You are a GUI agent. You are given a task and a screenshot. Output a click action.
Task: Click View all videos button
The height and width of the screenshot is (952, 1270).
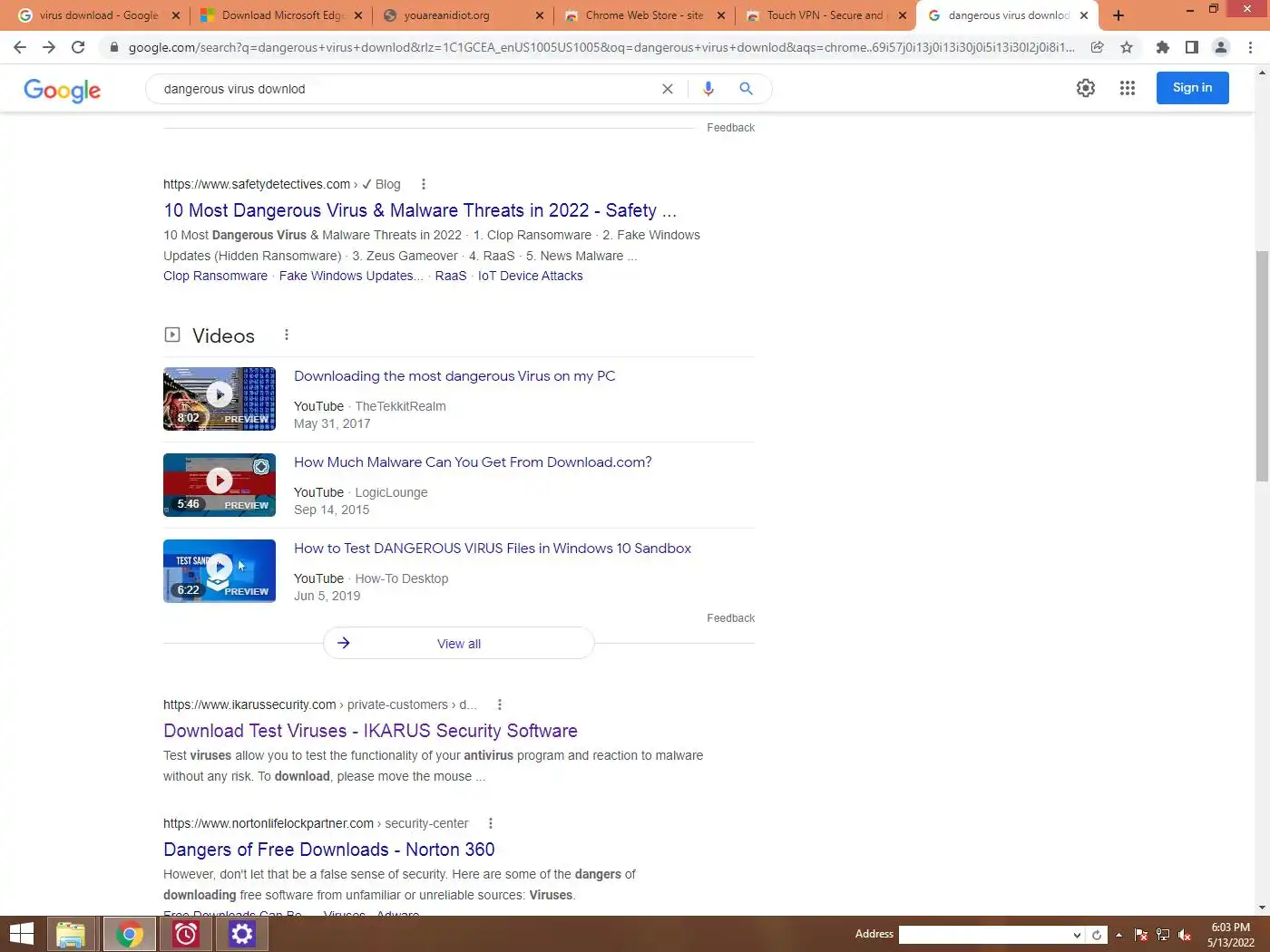[x=459, y=643]
